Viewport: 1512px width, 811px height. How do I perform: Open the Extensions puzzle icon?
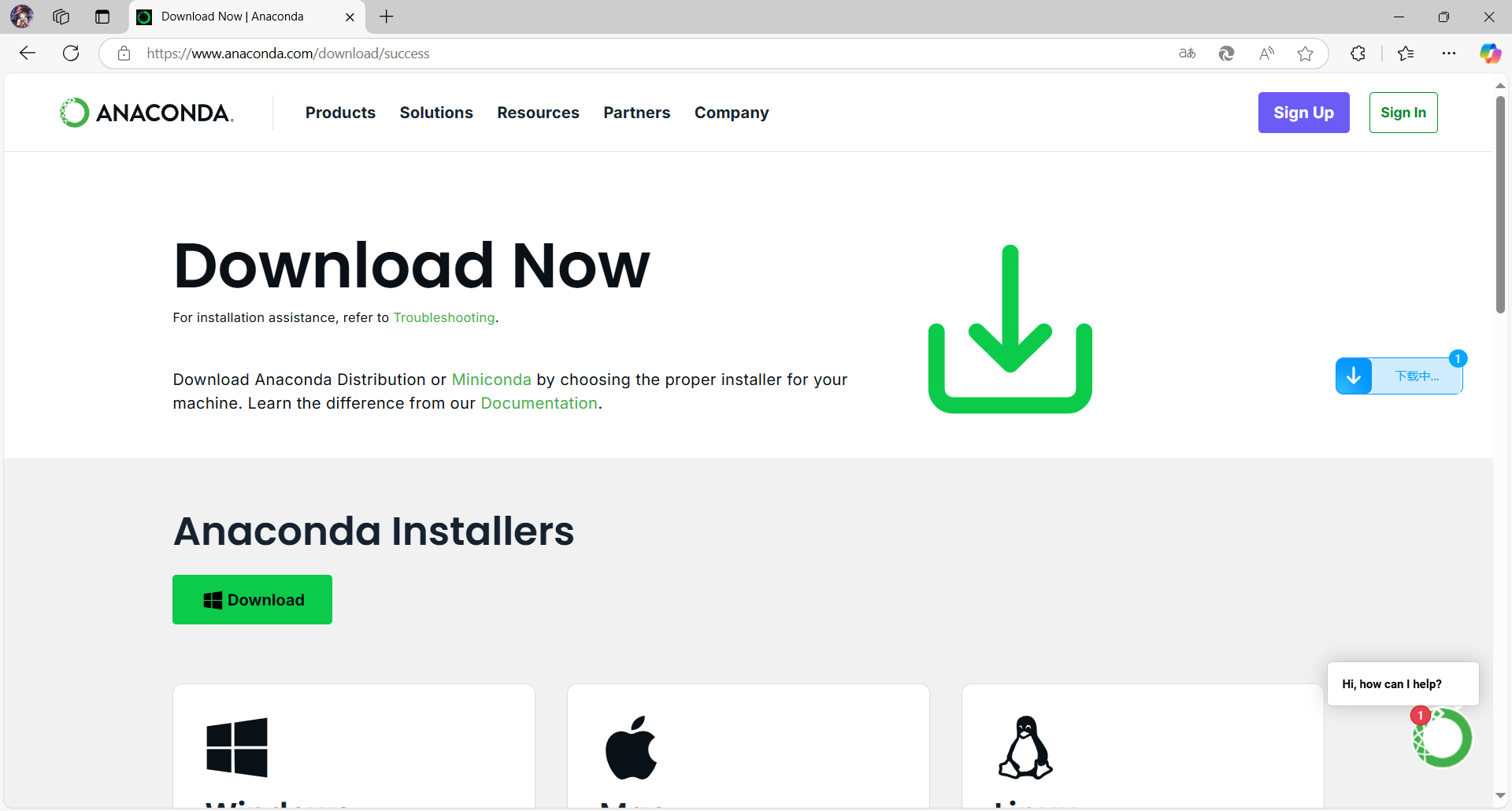pos(1358,54)
